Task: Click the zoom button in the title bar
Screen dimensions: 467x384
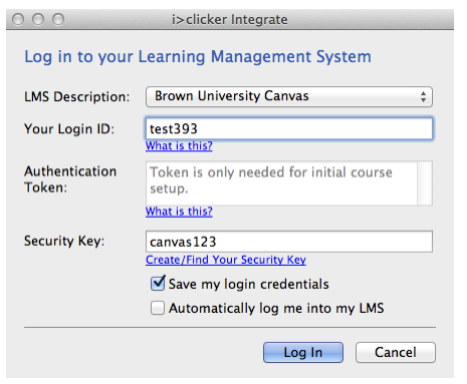Action: pos(58,19)
